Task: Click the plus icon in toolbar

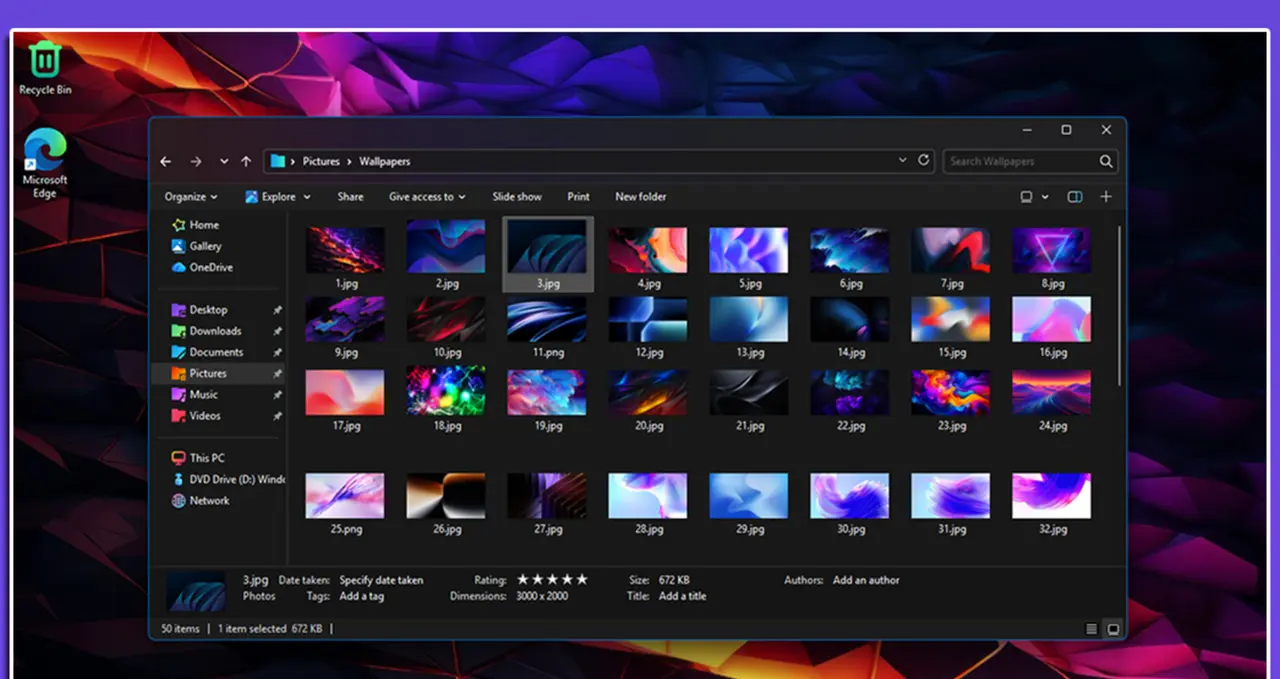Action: (1106, 197)
